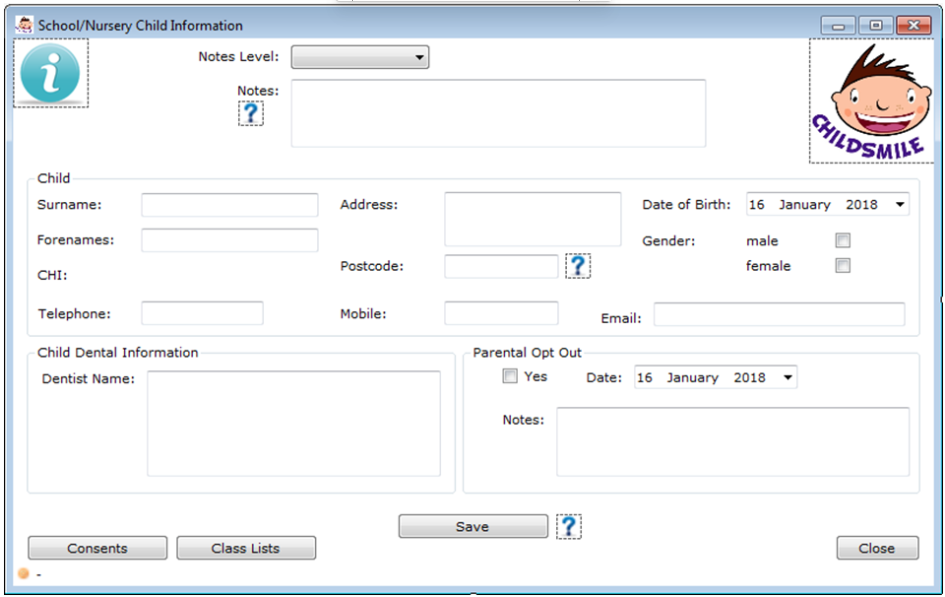Tick the male gender checkbox

pyautogui.click(x=843, y=241)
